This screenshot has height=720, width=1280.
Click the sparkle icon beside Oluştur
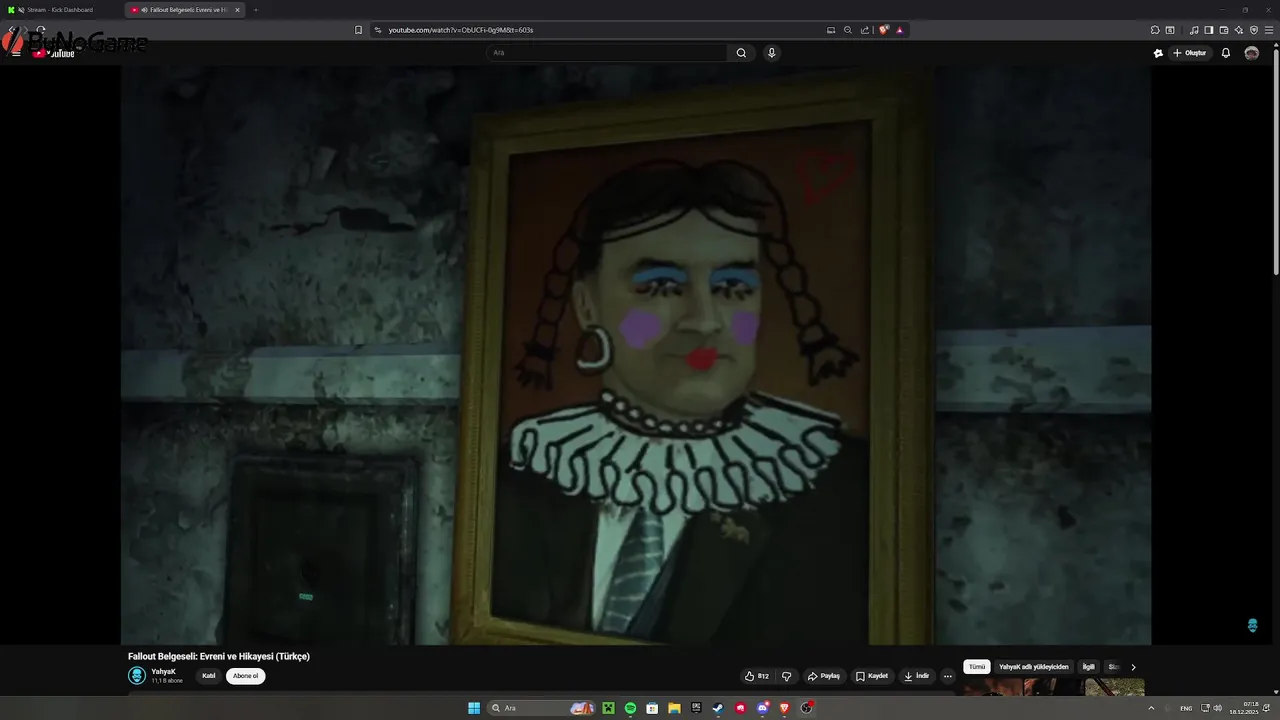(x=1158, y=53)
